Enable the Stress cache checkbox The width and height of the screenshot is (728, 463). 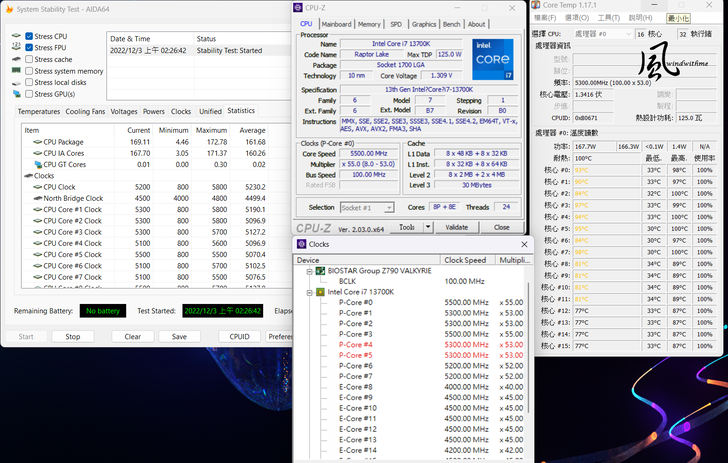[x=28, y=60]
